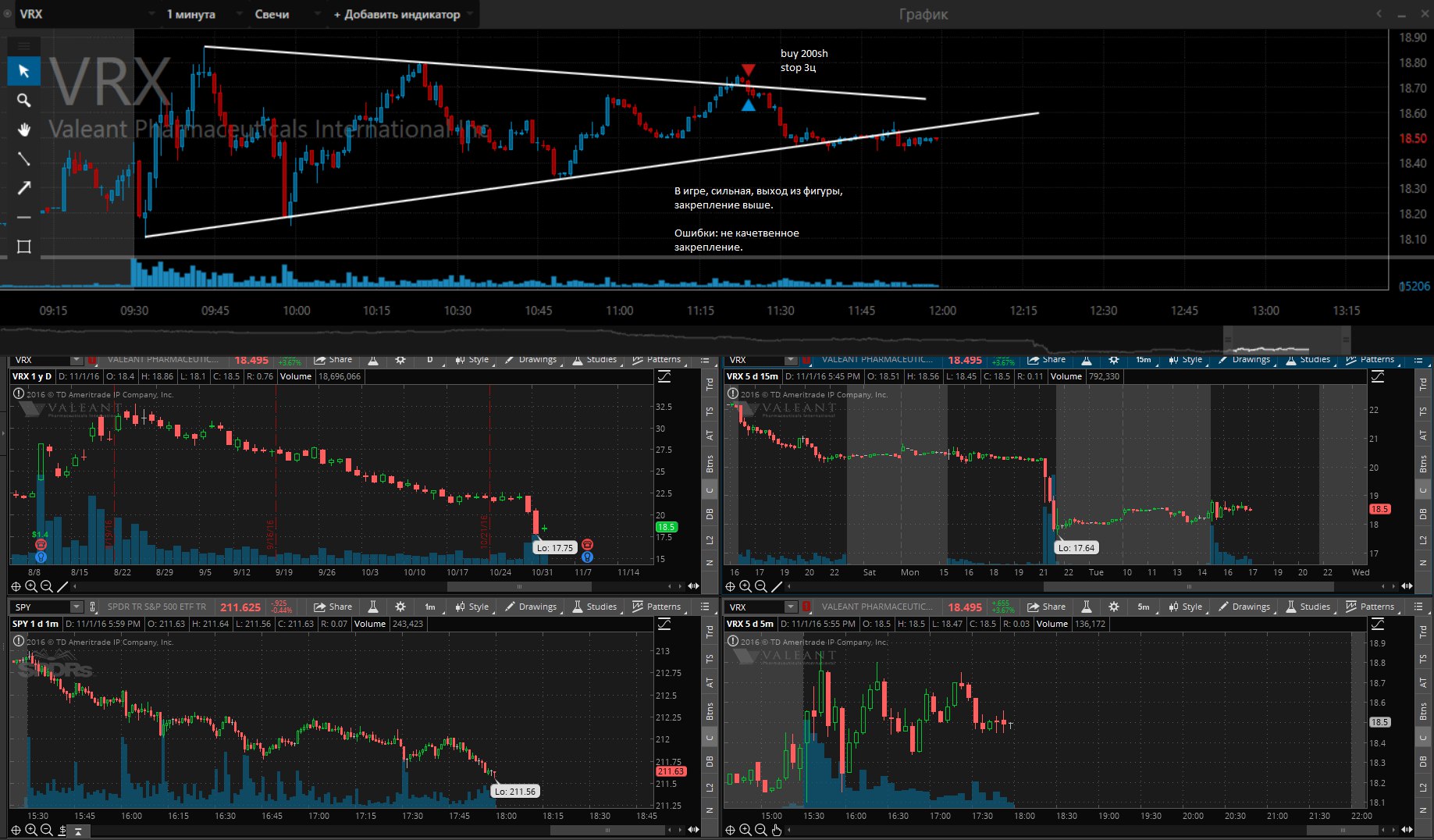Click crosshair icon below VRX daily chart
This screenshot has height=840, width=1434.
tap(16, 586)
